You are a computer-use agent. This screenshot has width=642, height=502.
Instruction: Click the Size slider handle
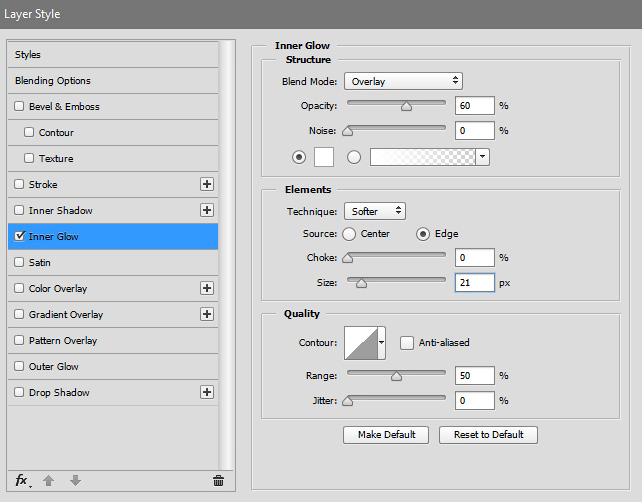[361, 283]
